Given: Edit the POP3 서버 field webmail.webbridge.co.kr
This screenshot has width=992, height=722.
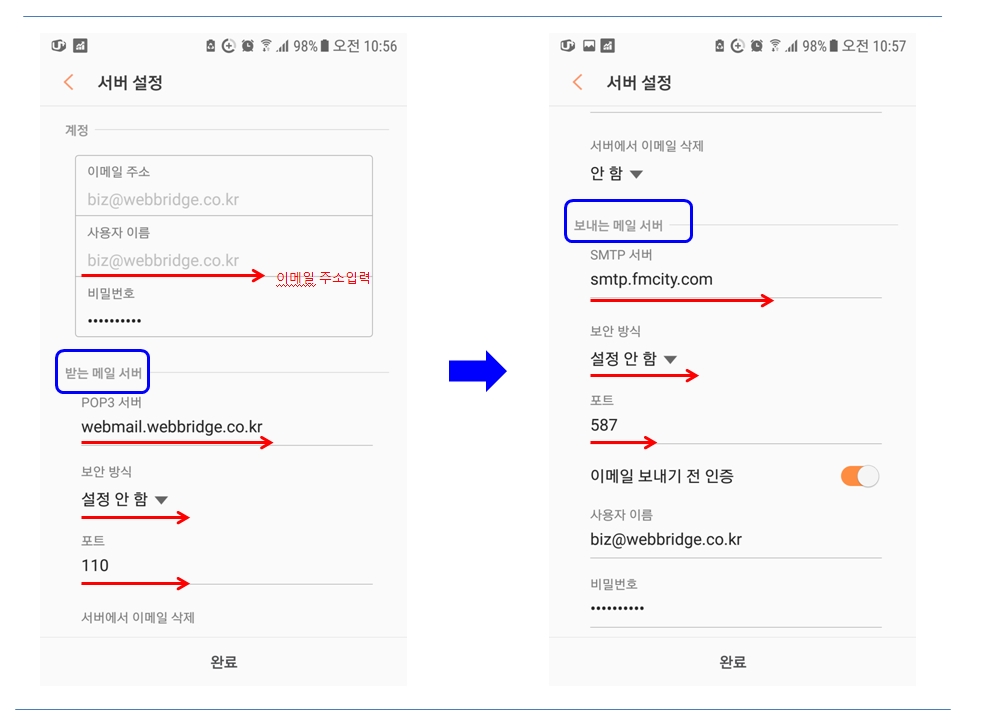Looking at the screenshot, I should (226, 427).
